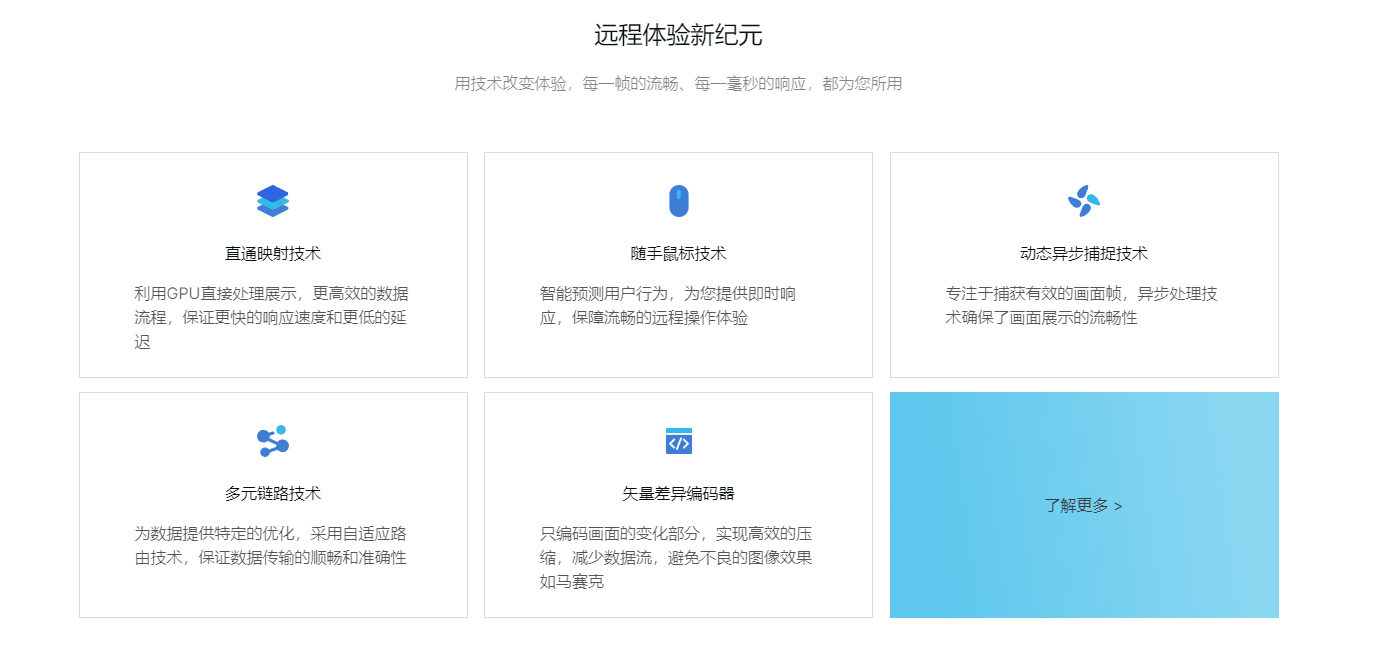Select the 随手鼠标技术 card title
Viewport: 1376px width, 648px height.
(678, 254)
